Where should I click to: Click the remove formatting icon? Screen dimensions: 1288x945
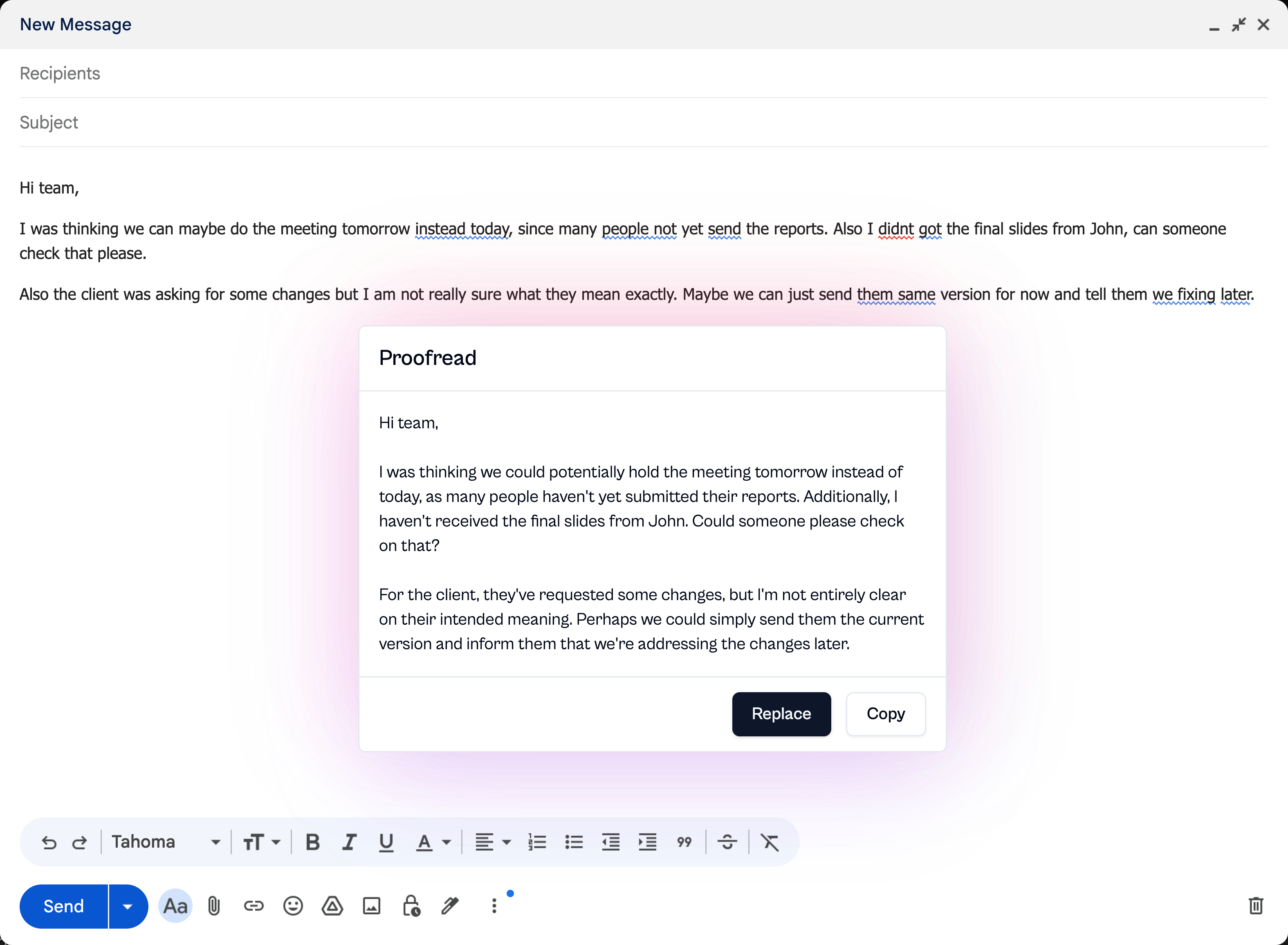[770, 842]
